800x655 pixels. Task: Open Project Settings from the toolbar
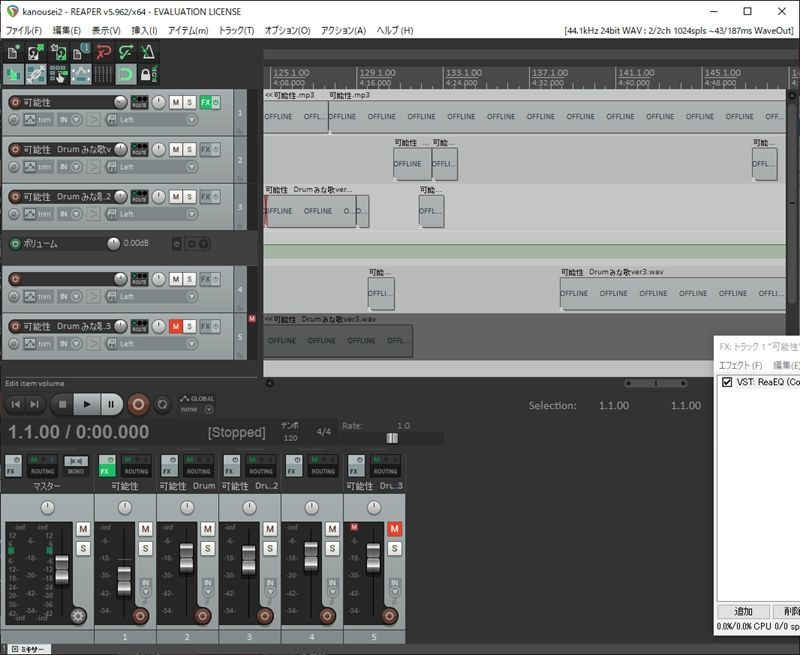pos(81,53)
